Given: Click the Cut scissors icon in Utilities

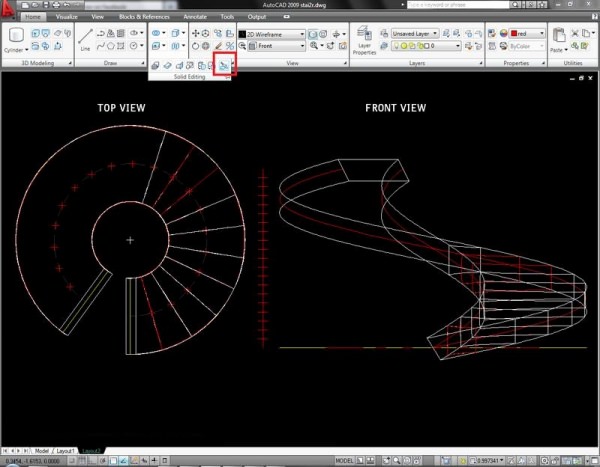Looking at the screenshot, I should pos(575,33).
